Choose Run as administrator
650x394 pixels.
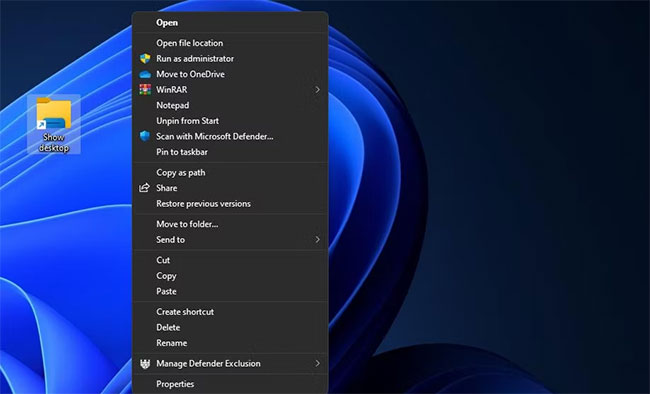click(230, 58)
